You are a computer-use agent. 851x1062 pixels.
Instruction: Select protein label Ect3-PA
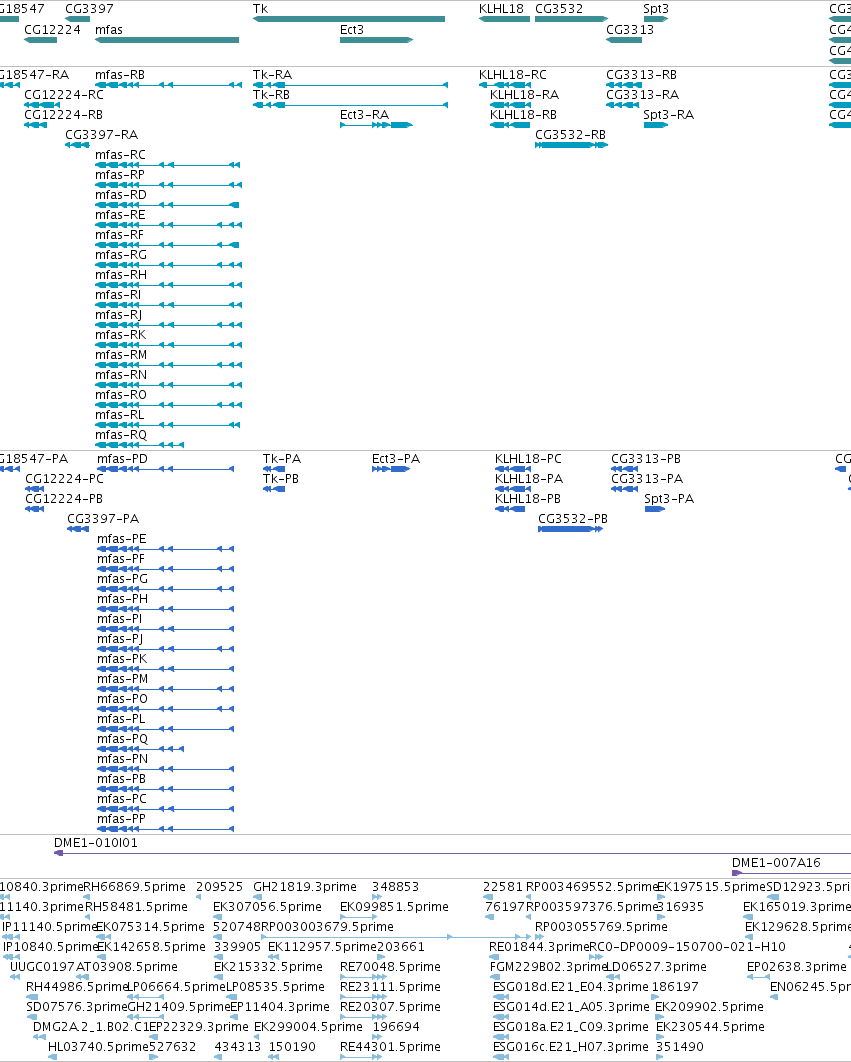point(396,459)
